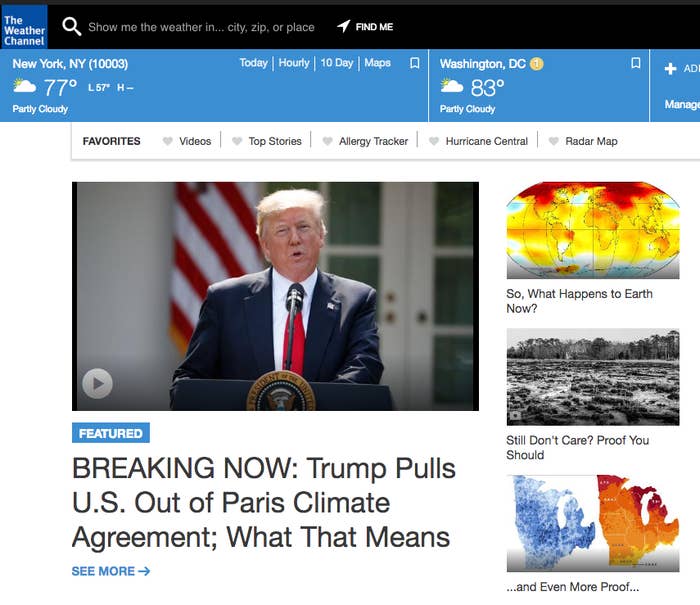
Task: Click the plus icon to add location
Action: [670, 68]
